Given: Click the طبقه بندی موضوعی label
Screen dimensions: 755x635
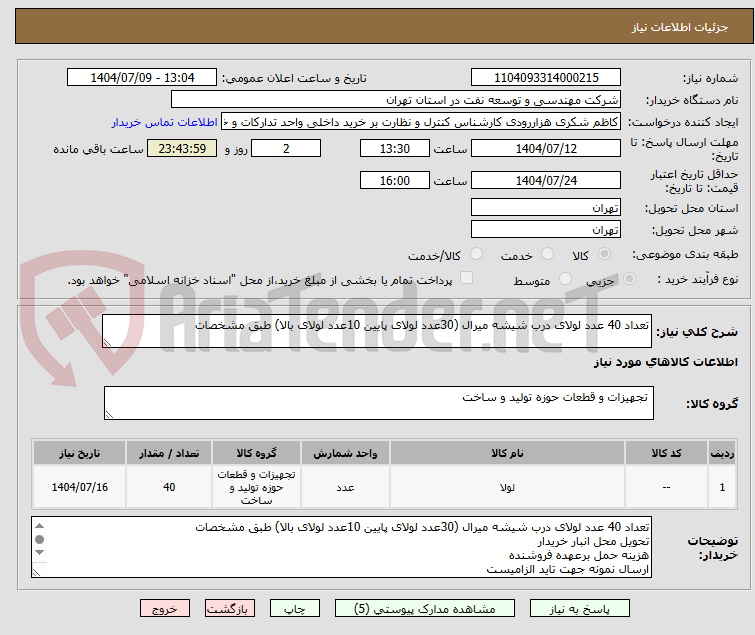Looking at the screenshot, I should click(x=685, y=254).
